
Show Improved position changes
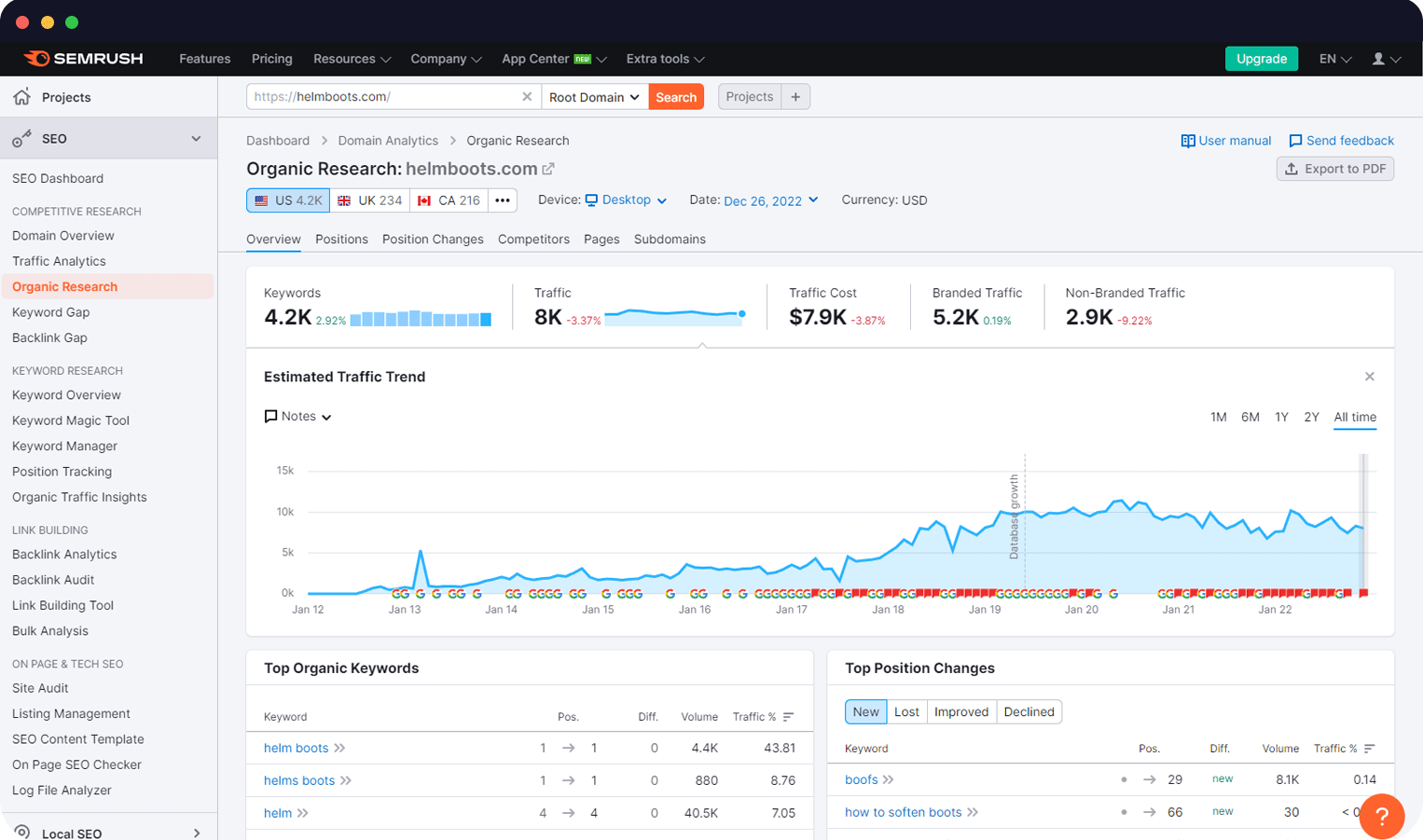pyautogui.click(x=961, y=712)
